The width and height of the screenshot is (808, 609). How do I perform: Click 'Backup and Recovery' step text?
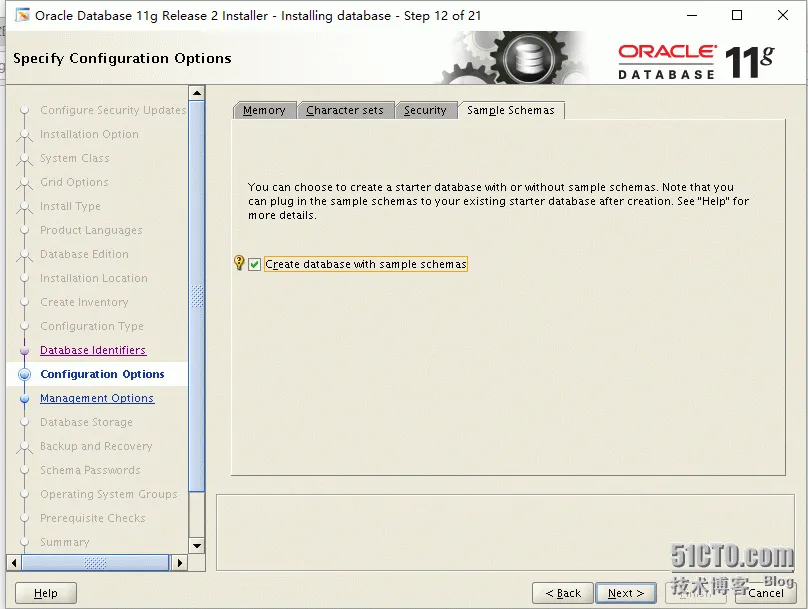(96, 446)
